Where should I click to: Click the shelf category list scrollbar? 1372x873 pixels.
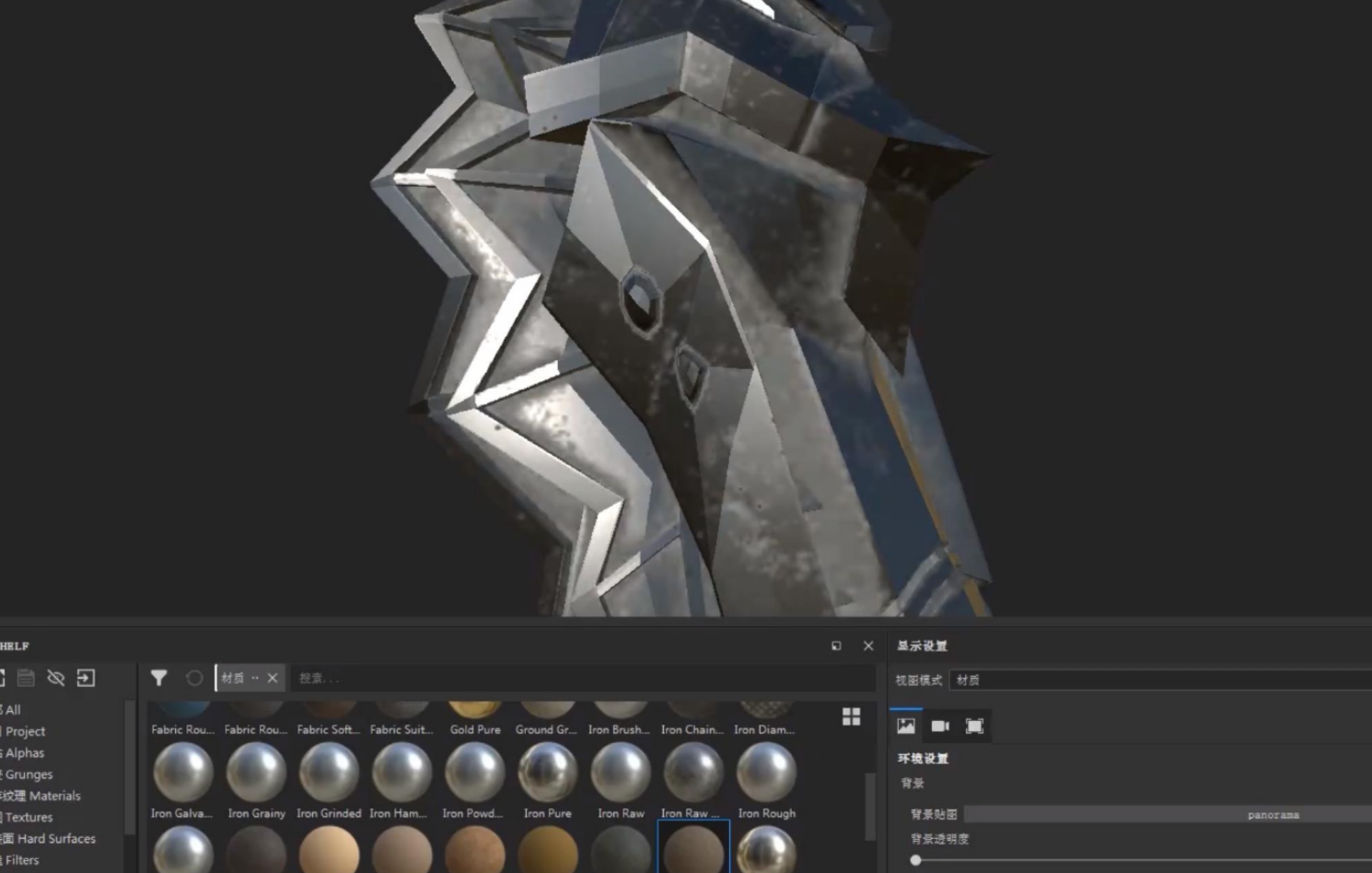[x=130, y=767]
